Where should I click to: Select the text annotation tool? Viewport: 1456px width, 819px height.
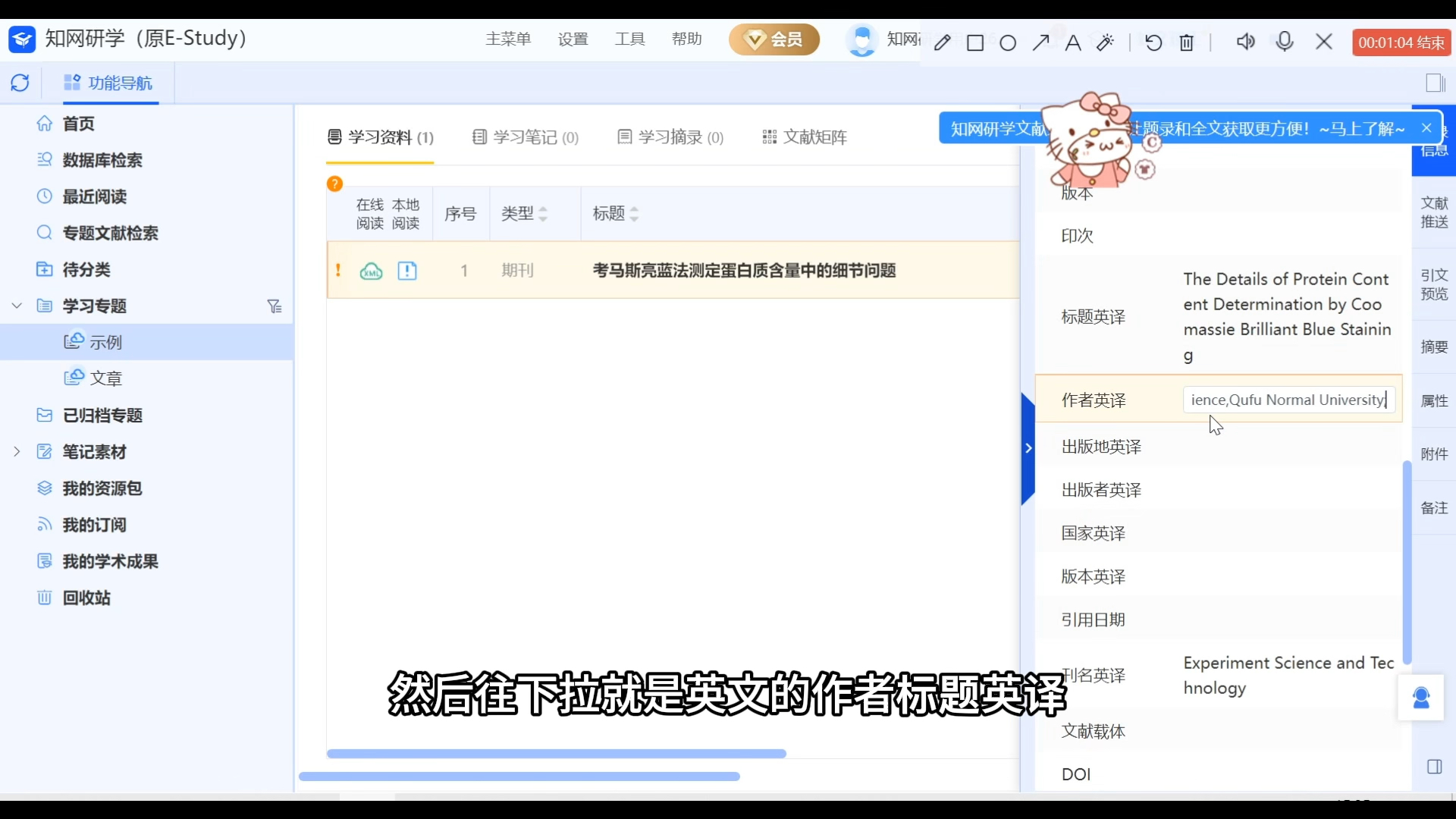pos(1072,42)
